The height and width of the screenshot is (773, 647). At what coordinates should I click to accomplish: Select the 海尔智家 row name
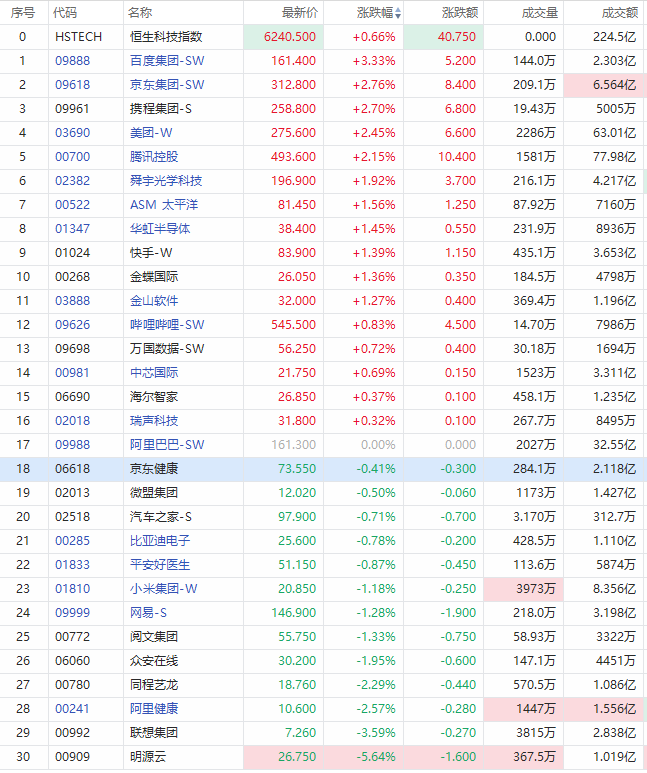(x=154, y=397)
